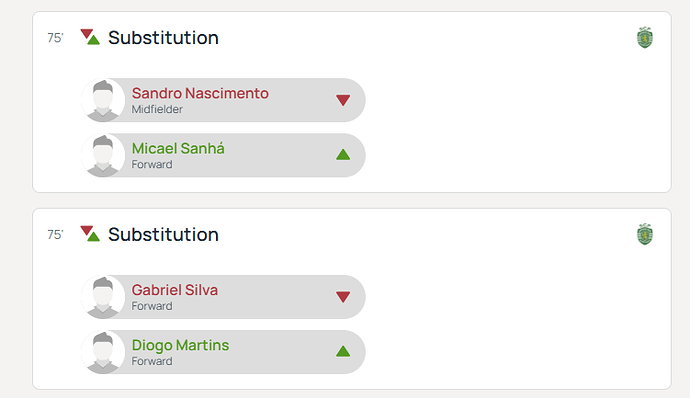Click the red down arrow beside Gabriel Silva

pos(343,297)
